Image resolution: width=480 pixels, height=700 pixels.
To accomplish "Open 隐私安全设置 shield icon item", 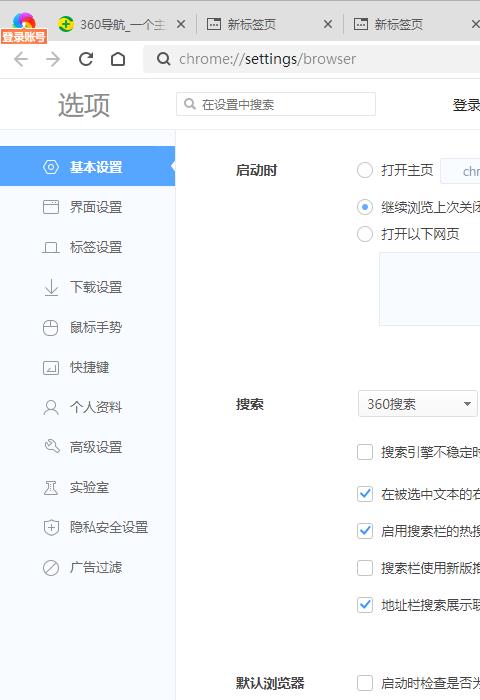I will 51,527.
